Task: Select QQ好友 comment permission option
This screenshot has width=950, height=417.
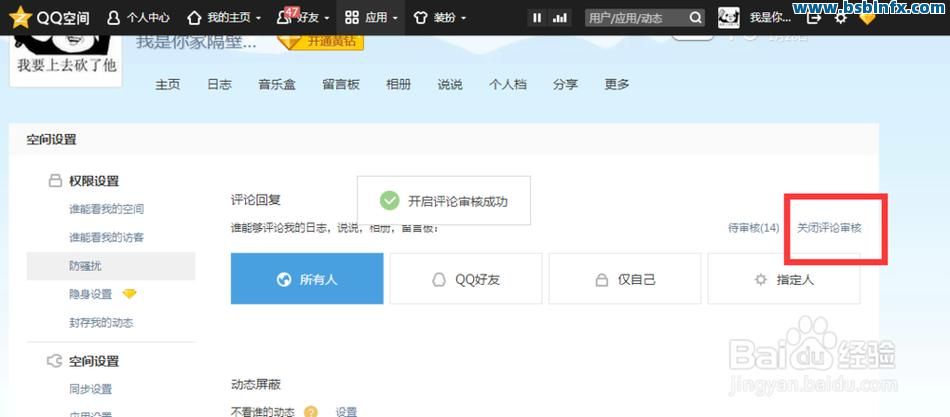Action: pyautogui.click(x=466, y=279)
